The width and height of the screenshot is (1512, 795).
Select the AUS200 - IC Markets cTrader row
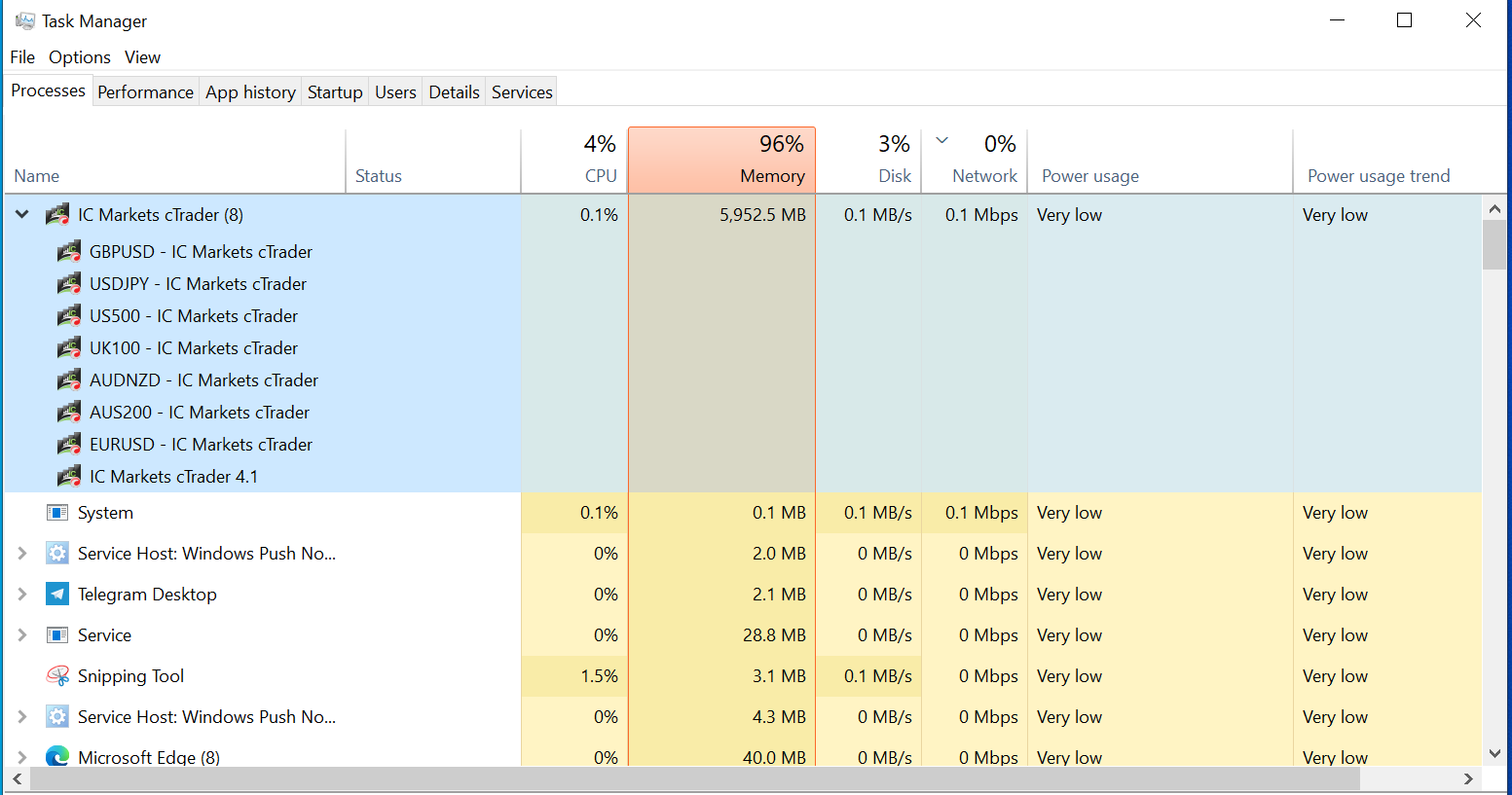click(743, 413)
